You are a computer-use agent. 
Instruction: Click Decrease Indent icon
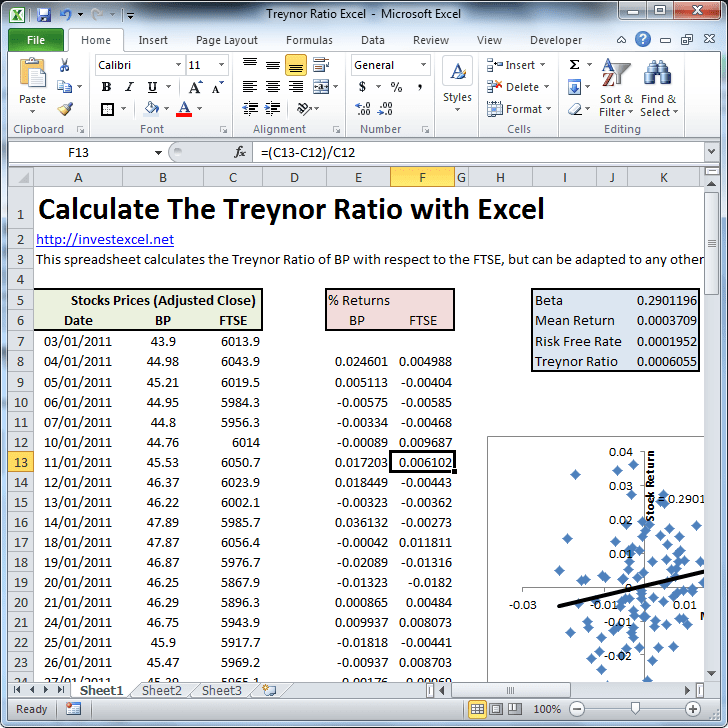pyautogui.click(x=250, y=109)
